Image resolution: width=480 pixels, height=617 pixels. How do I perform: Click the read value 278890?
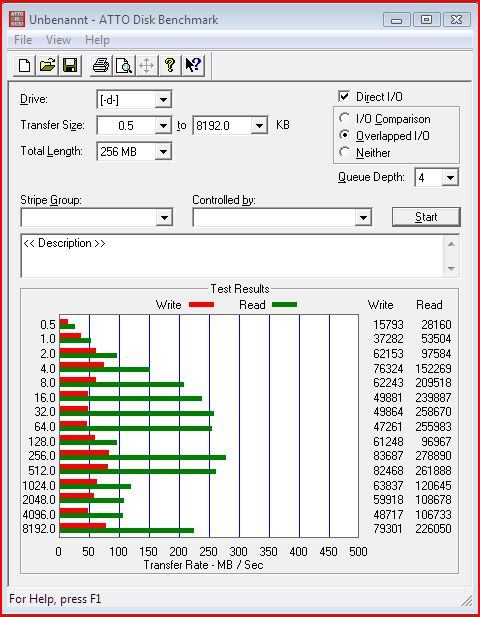[x=433, y=456]
